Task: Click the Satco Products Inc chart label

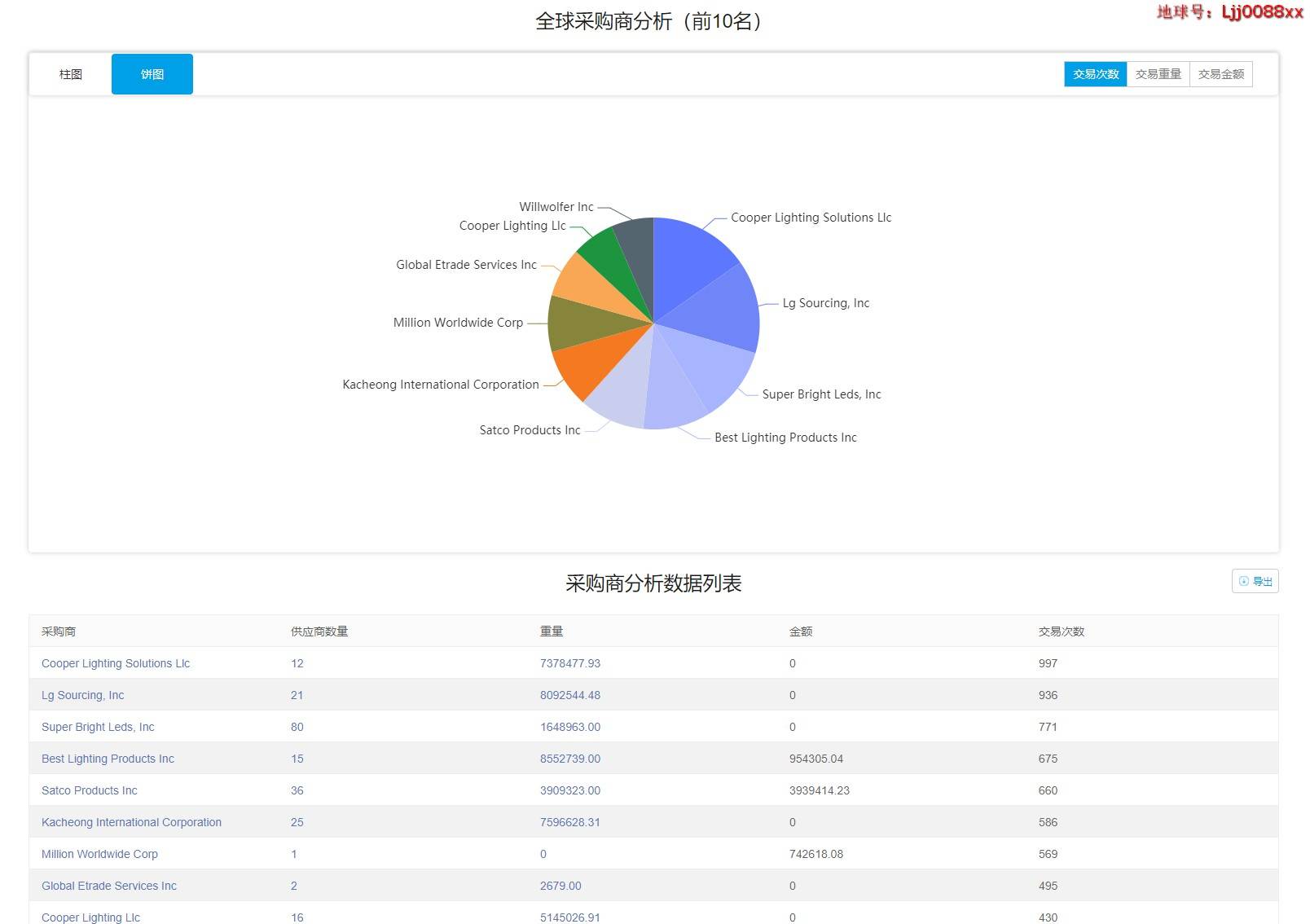Action: [530, 430]
